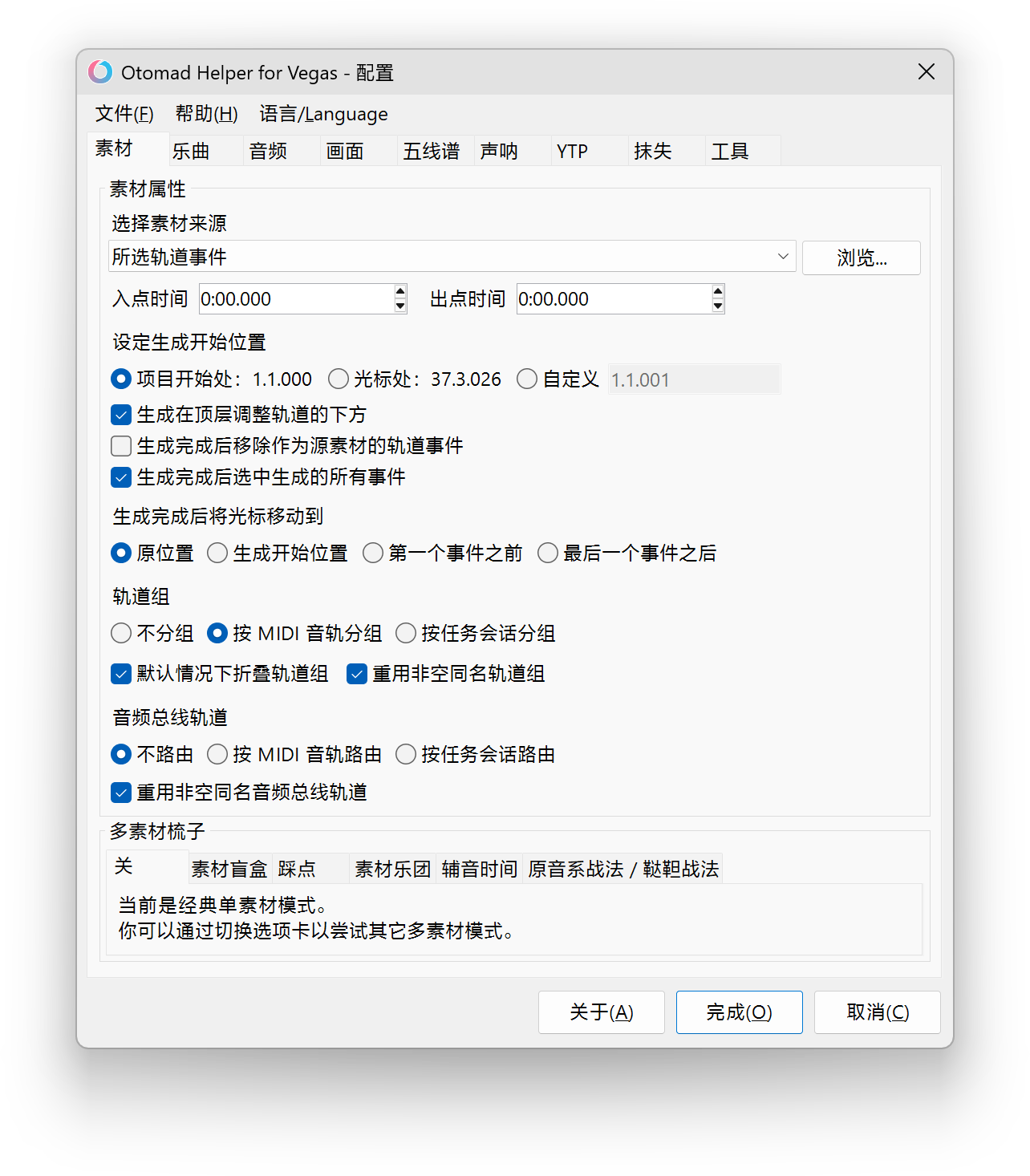Open the 语言/Language menu
Image resolution: width=1030 pixels, height=1176 pixels.
point(323,114)
